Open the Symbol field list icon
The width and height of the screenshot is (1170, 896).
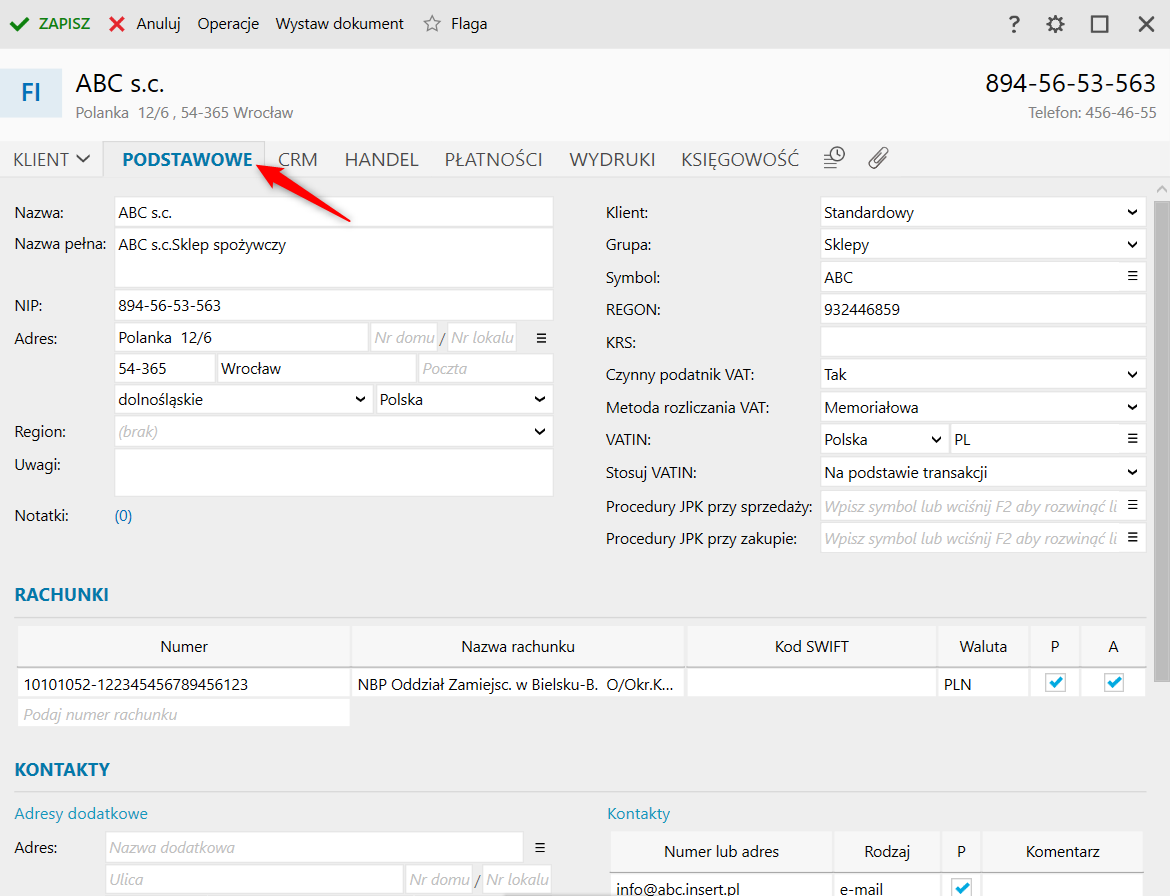[x=1132, y=276]
